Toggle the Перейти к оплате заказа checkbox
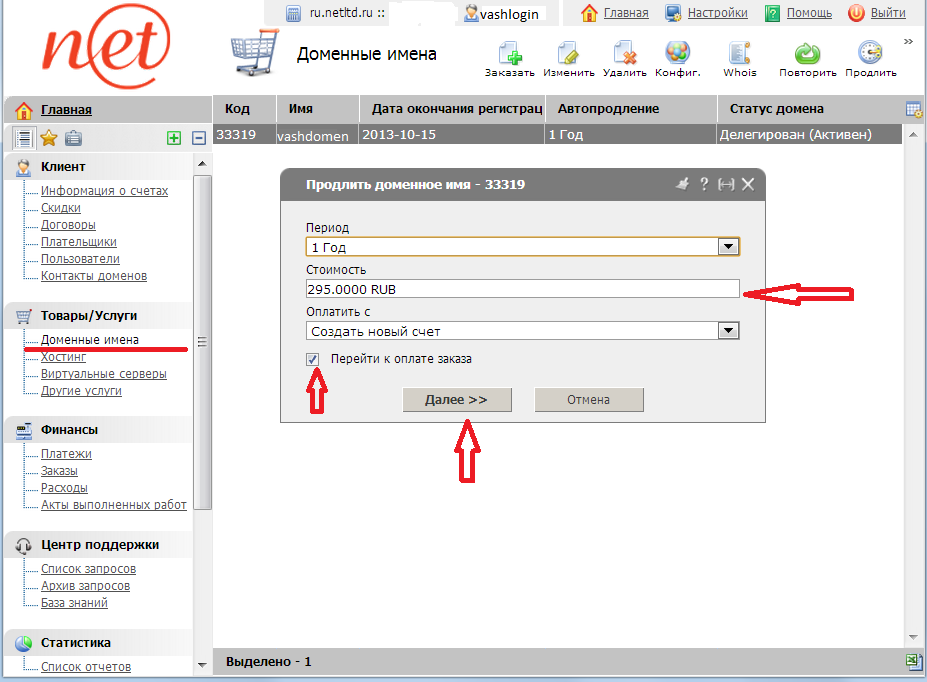The image size is (927, 682). click(314, 359)
